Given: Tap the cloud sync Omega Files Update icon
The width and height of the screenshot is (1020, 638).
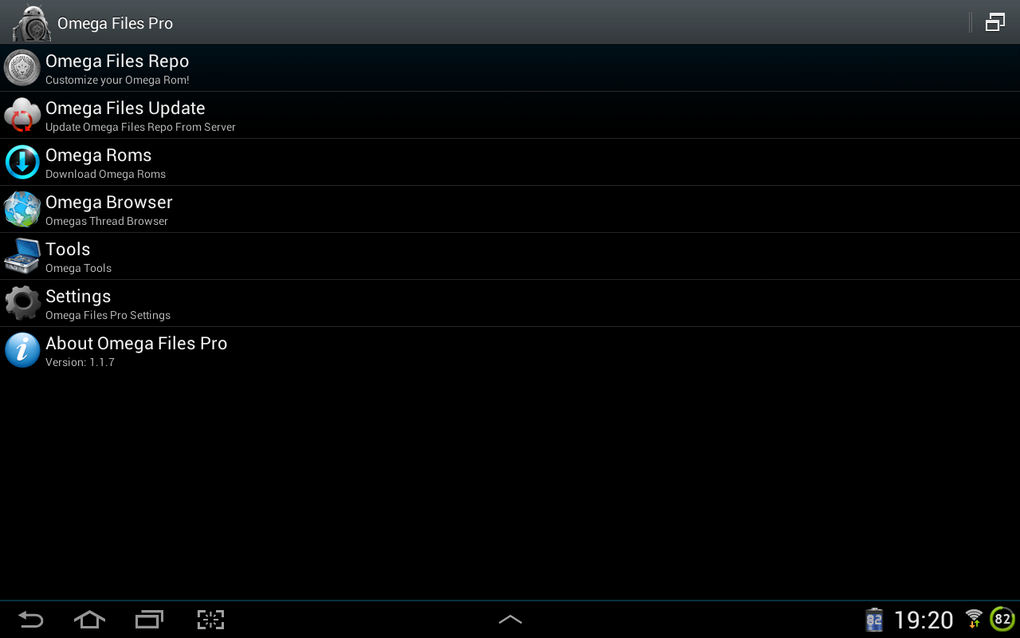Looking at the screenshot, I should (22, 115).
